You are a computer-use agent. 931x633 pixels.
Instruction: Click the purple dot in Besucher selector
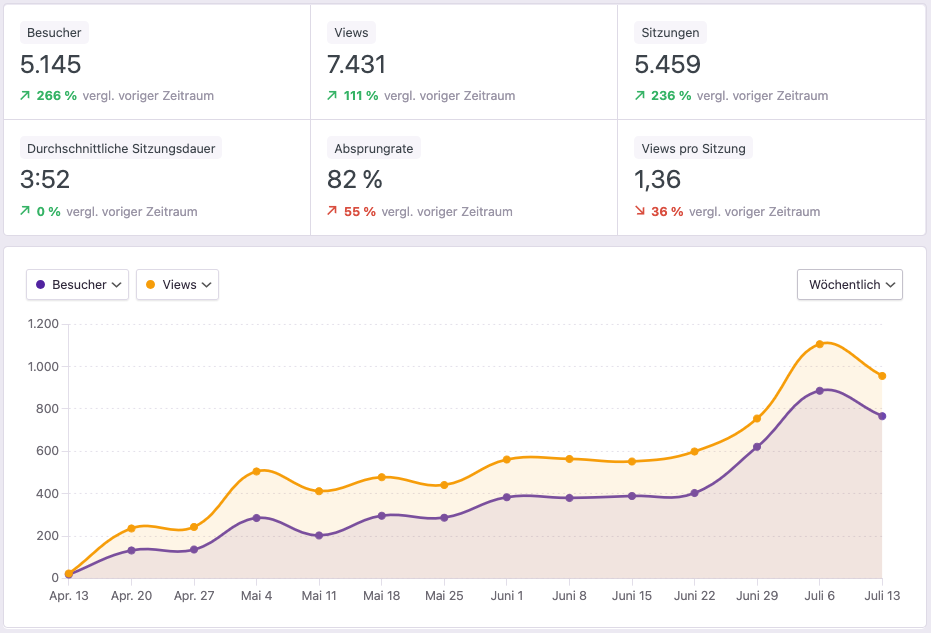[x=40, y=285]
